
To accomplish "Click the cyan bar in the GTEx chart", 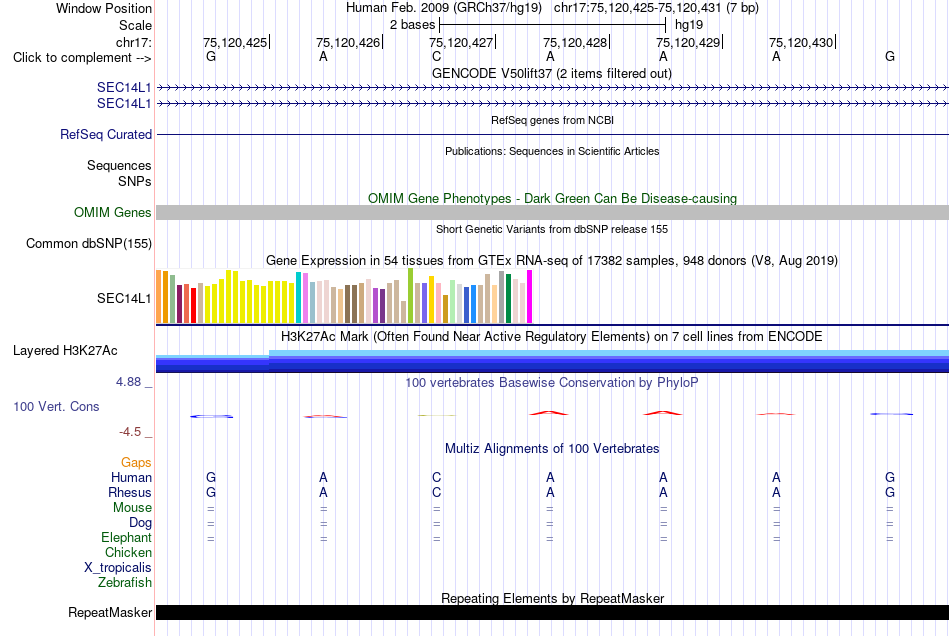I will pyautogui.click(x=299, y=297).
